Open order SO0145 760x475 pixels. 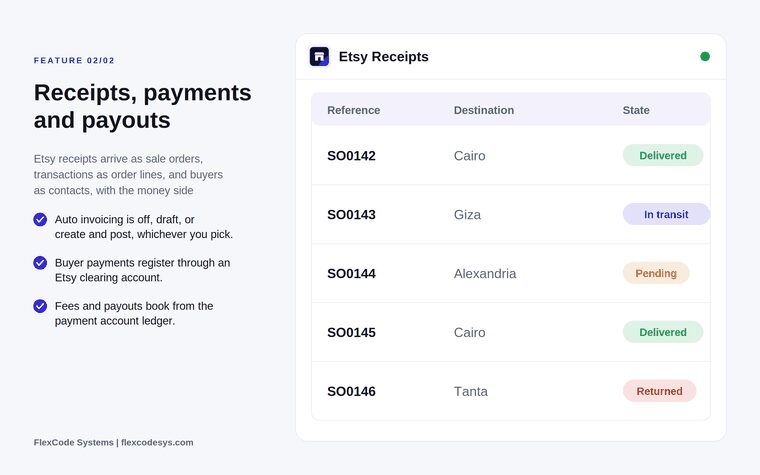tap(351, 332)
